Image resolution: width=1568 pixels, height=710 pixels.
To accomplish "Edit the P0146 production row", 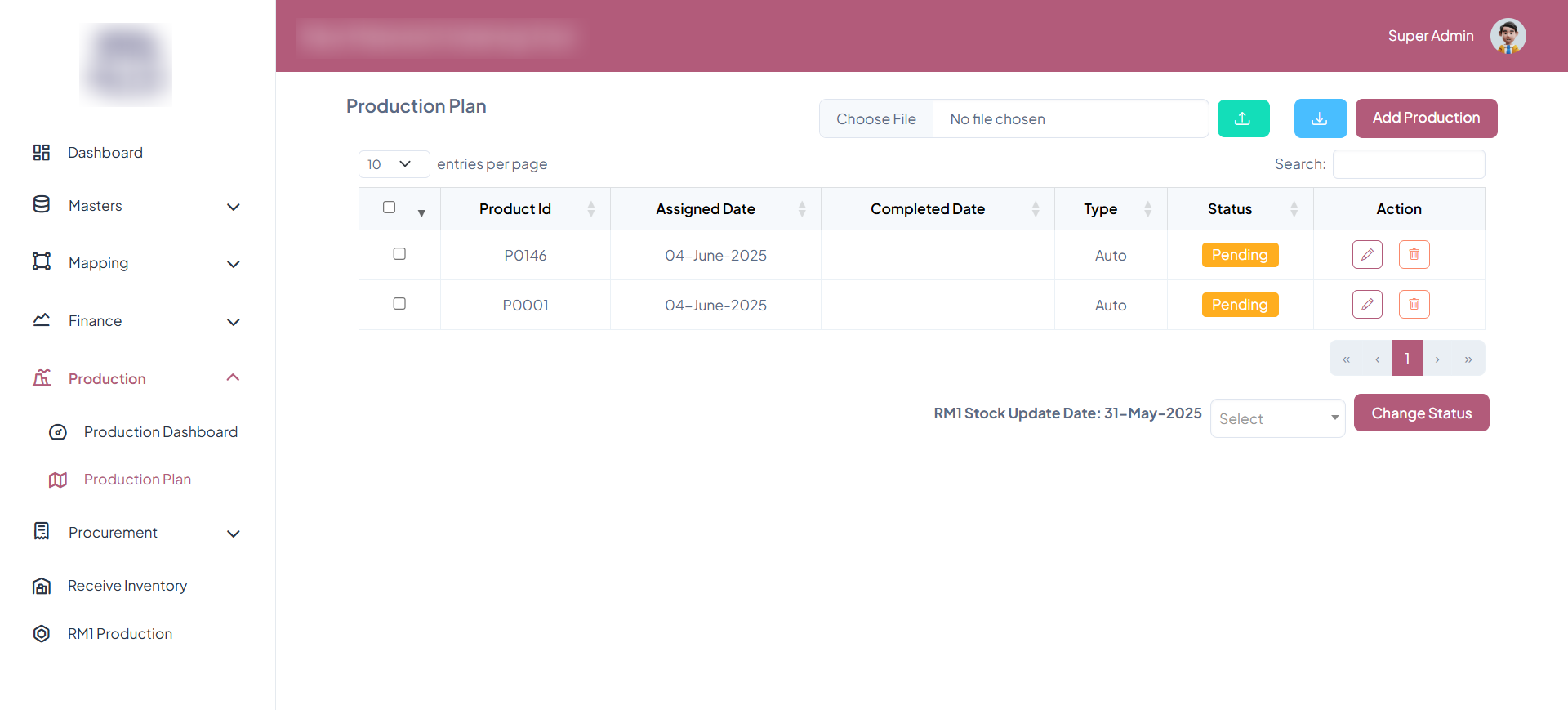I will point(1367,255).
